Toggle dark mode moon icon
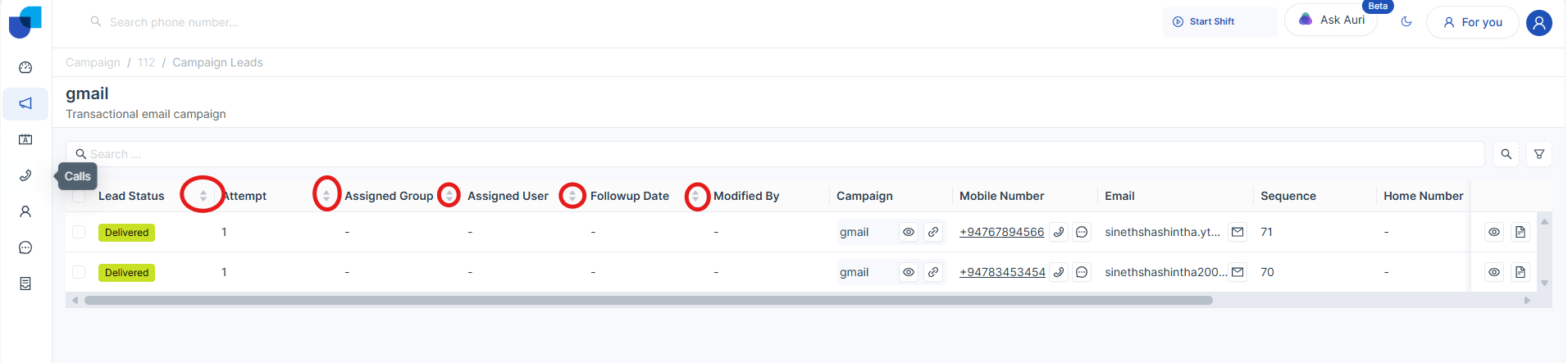This screenshot has width=1568, height=363. pos(1406,22)
